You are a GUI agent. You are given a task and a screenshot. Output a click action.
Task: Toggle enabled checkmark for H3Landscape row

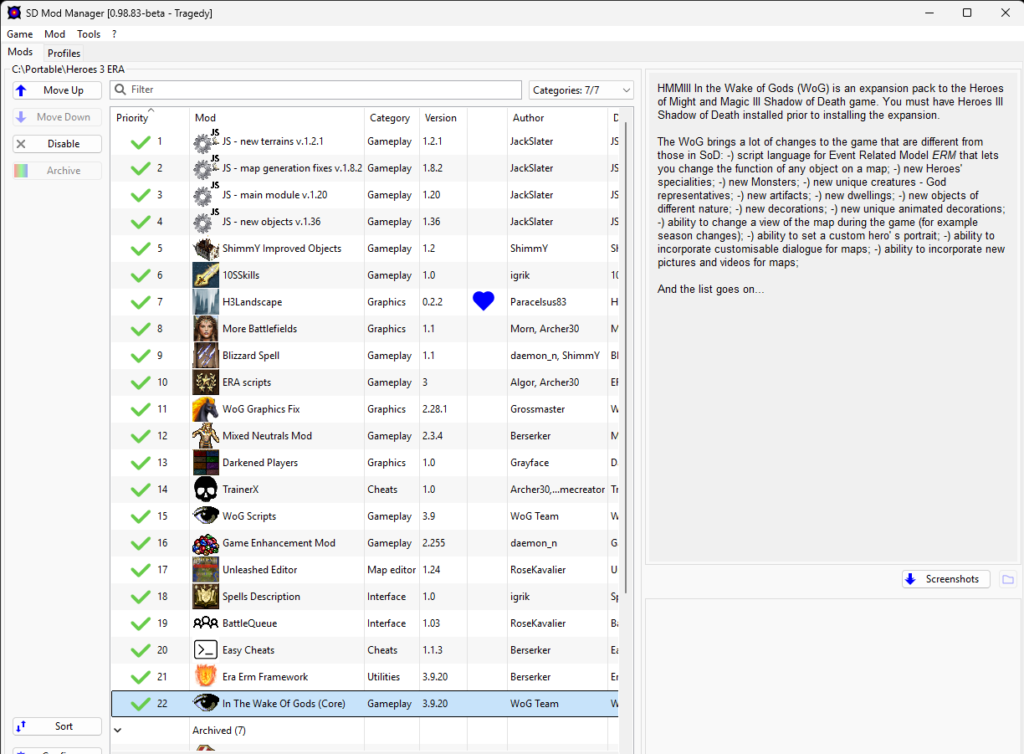click(140, 303)
